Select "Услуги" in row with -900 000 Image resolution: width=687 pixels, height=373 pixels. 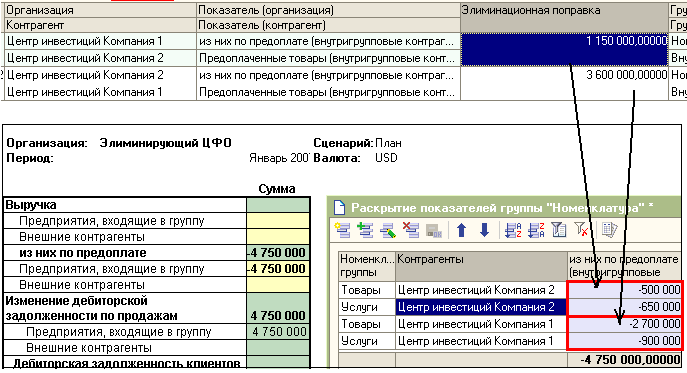click(366, 341)
